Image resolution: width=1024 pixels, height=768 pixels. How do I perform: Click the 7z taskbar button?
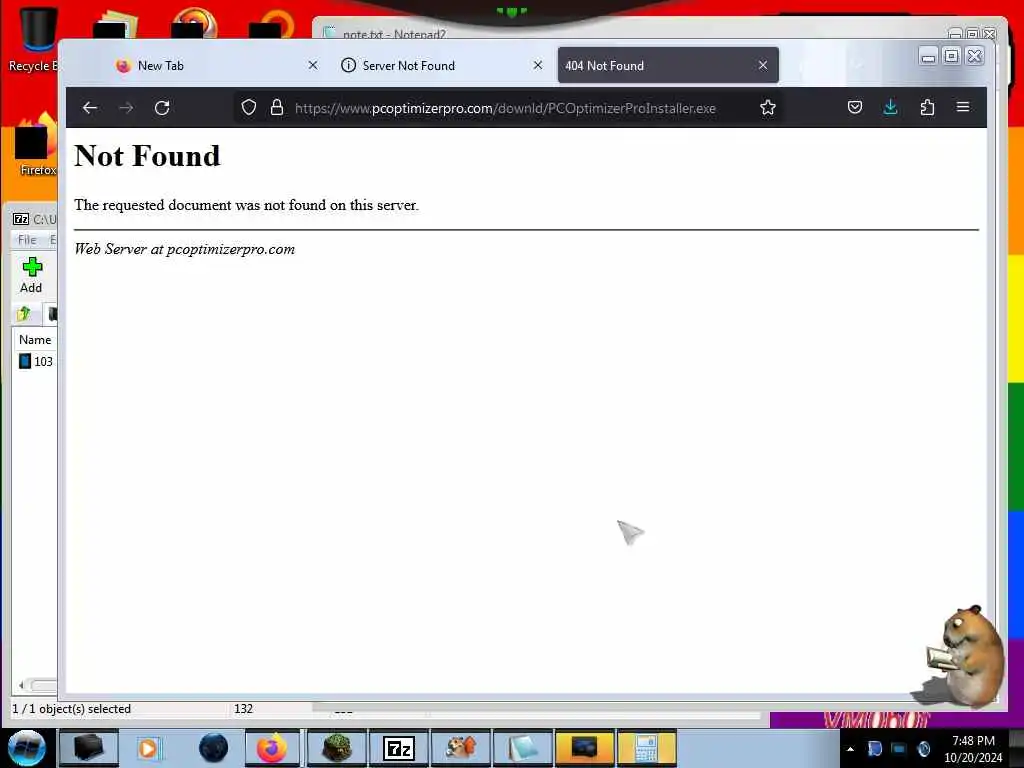pyautogui.click(x=398, y=748)
